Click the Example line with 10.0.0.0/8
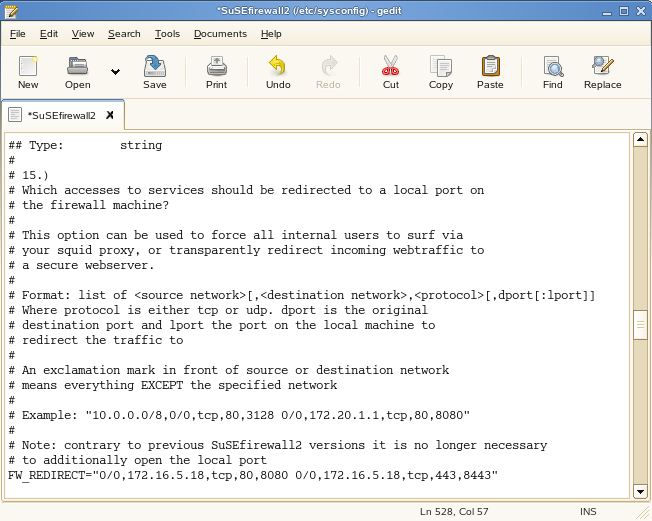Viewport: 652px width, 521px height. 239,415
